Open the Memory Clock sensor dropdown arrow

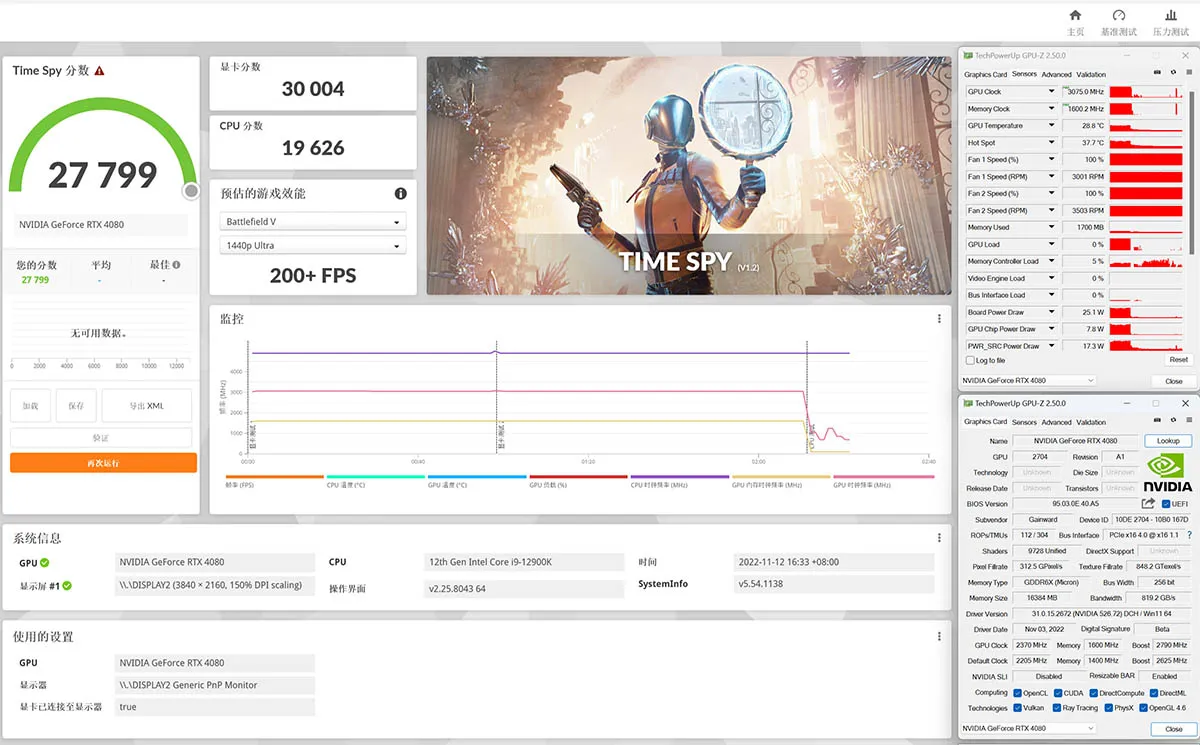coord(1051,109)
